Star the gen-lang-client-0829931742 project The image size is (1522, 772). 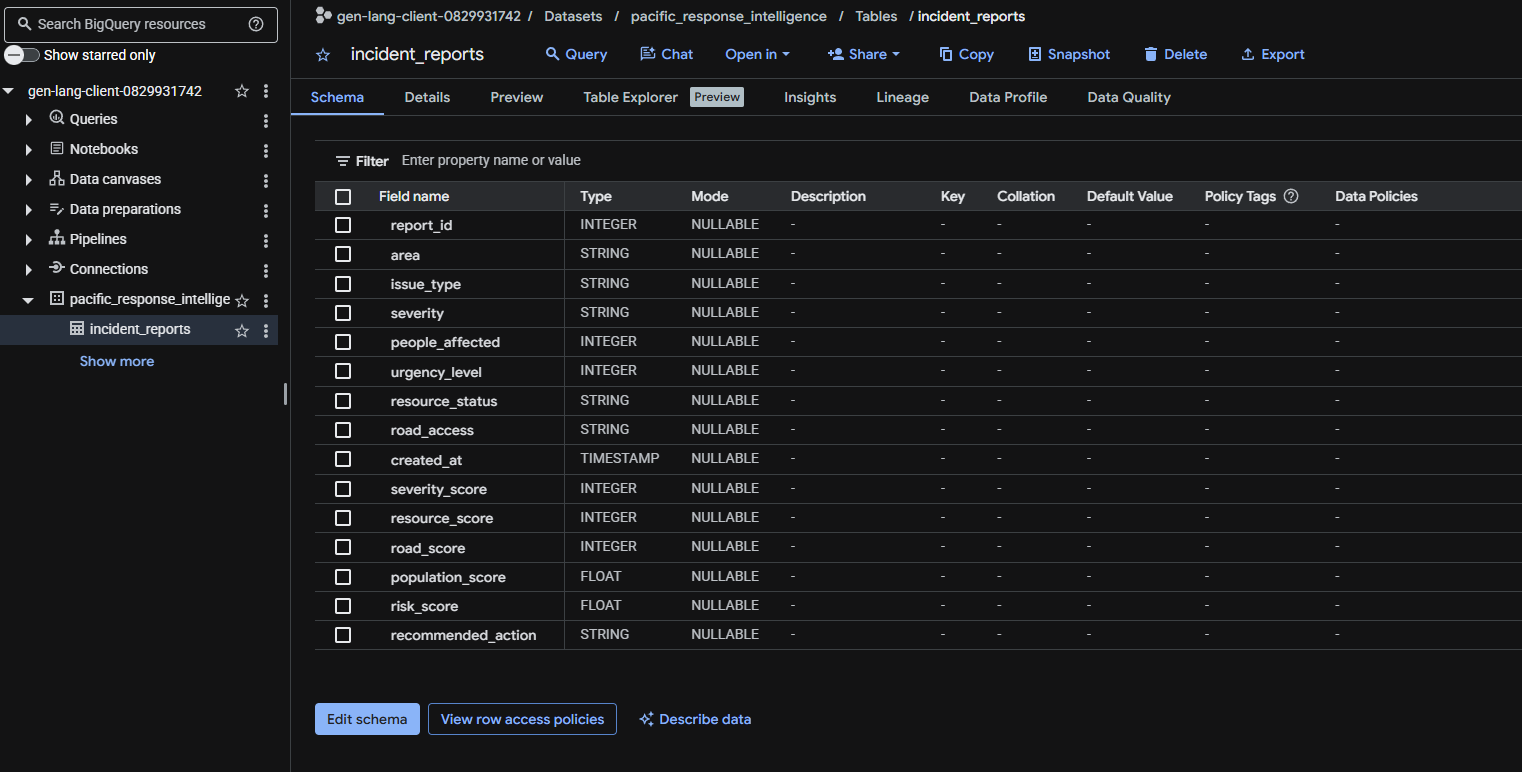pos(242,91)
